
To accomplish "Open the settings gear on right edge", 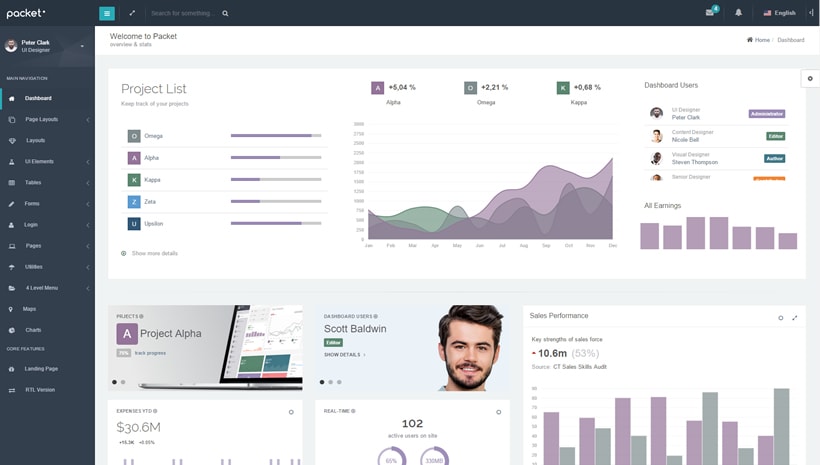I will click(x=810, y=78).
